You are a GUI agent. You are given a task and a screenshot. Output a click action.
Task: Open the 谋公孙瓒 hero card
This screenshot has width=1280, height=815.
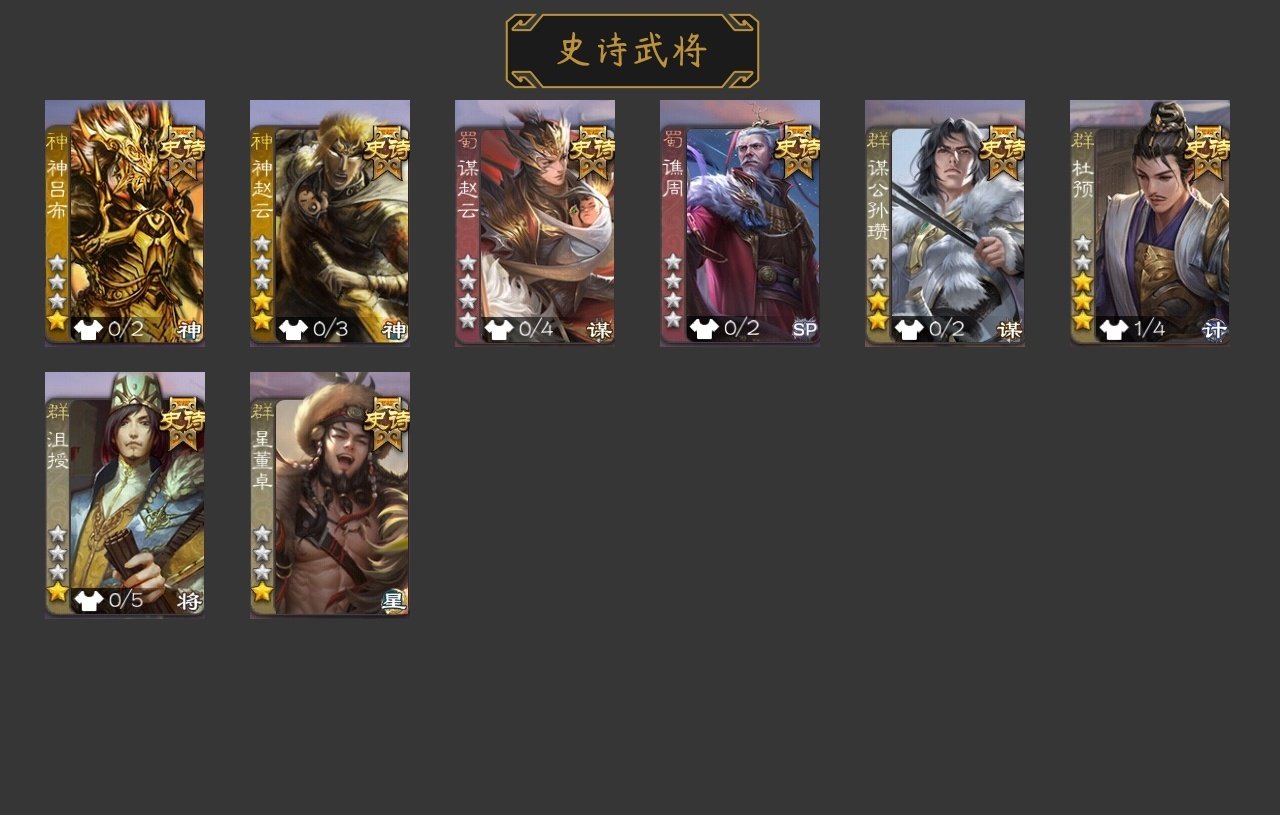click(945, 223)
